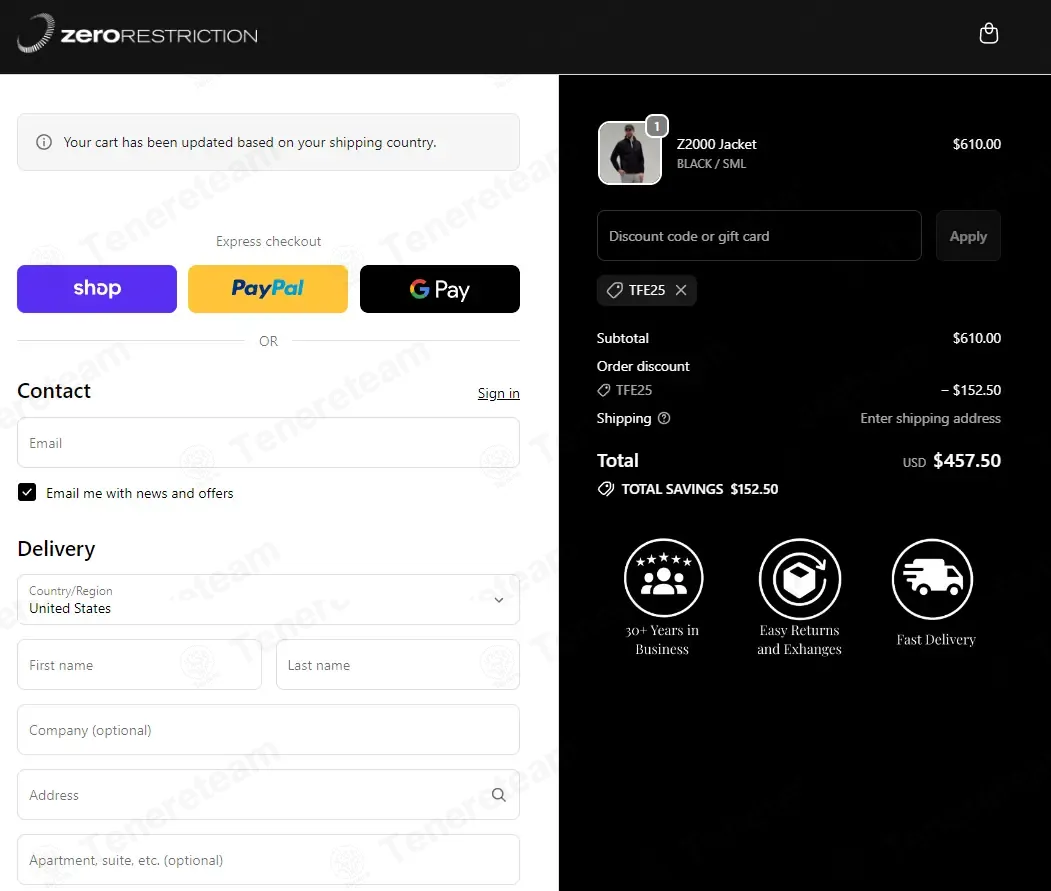Image resolution: width=1051 pixels, height=891 pixels.
Task: Uncheck Email me with news and offers
Action: coord(27,493)
